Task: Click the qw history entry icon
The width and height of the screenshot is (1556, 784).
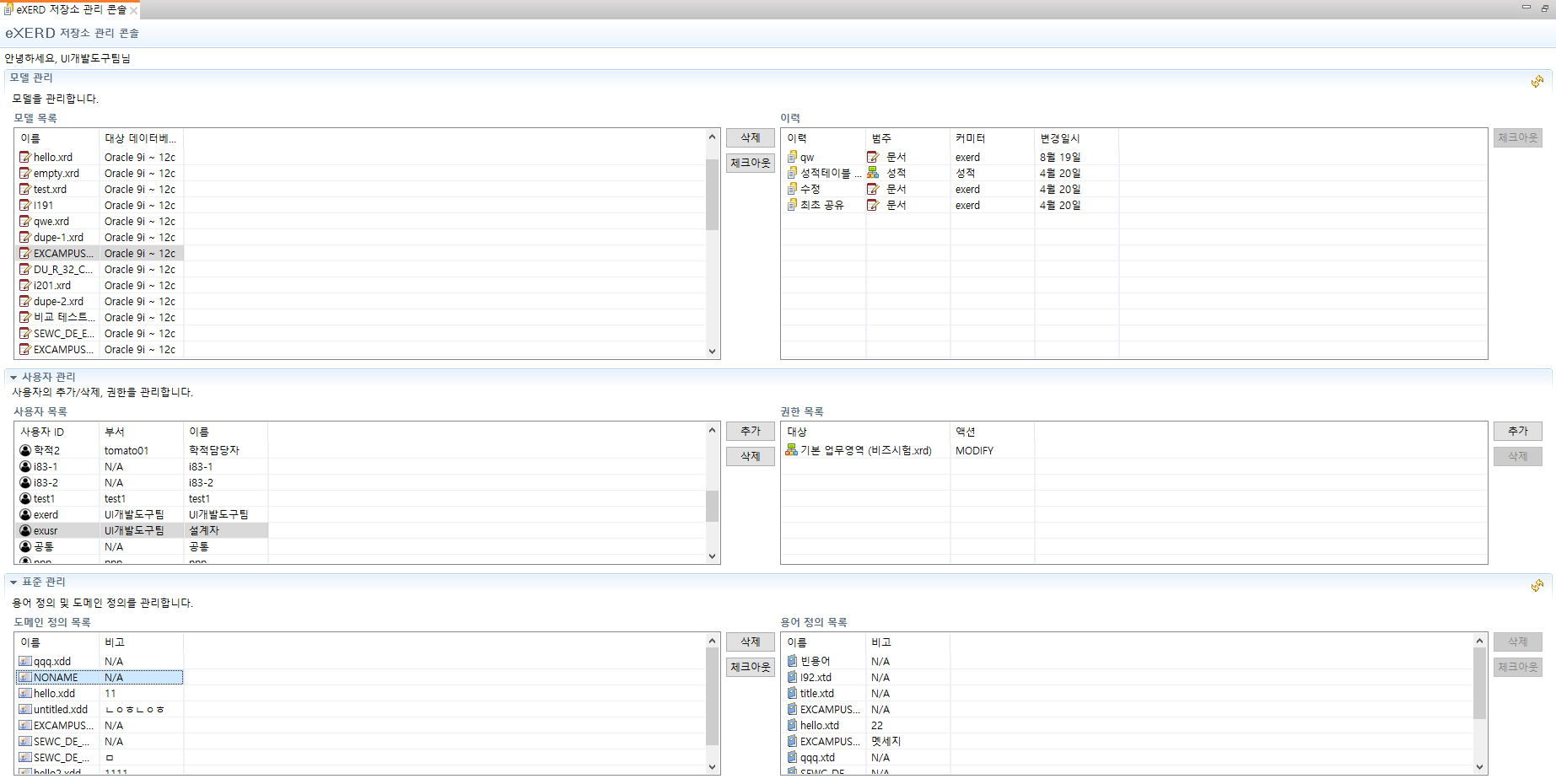Action: pos(792,157)
